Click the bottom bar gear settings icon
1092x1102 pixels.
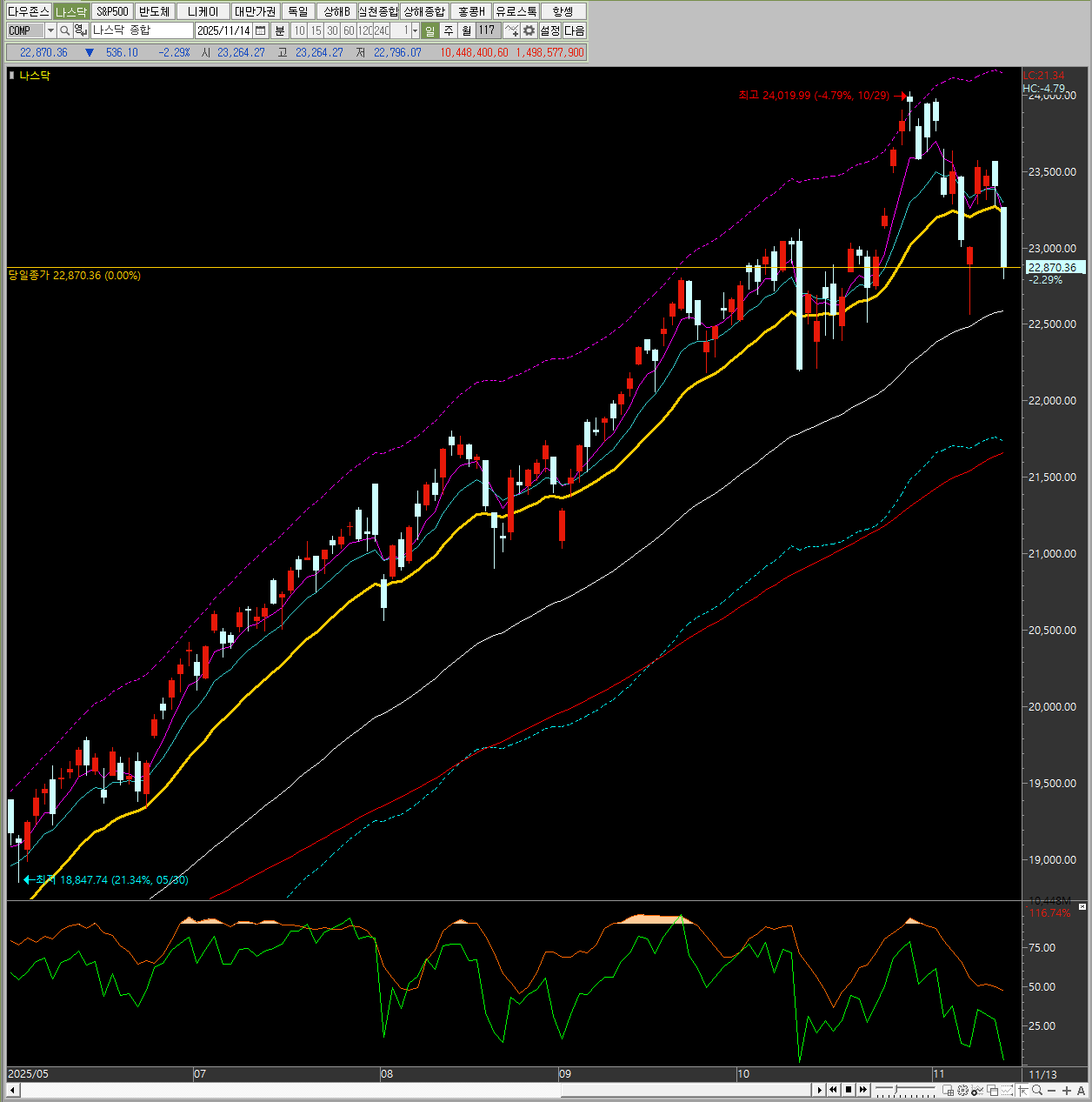pos(962,1091)
